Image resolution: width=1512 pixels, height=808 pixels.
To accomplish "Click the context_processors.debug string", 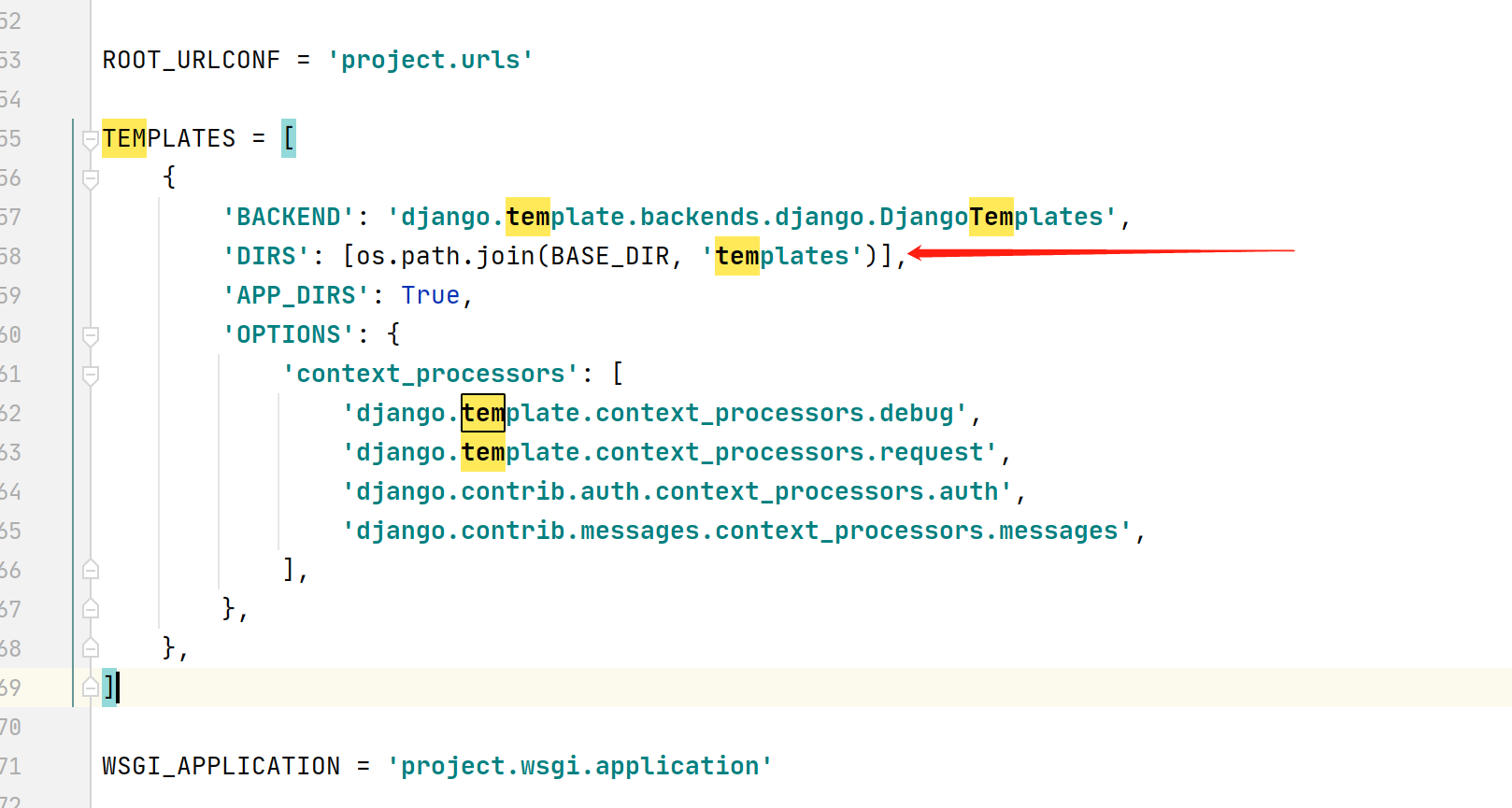I will click(655, 413).
